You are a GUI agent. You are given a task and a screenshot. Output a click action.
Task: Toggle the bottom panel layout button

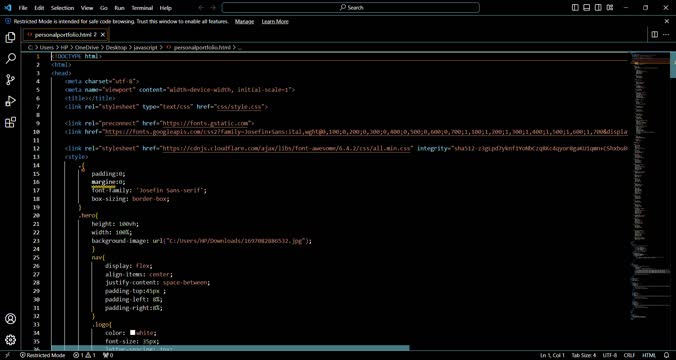tap(587, 7)
